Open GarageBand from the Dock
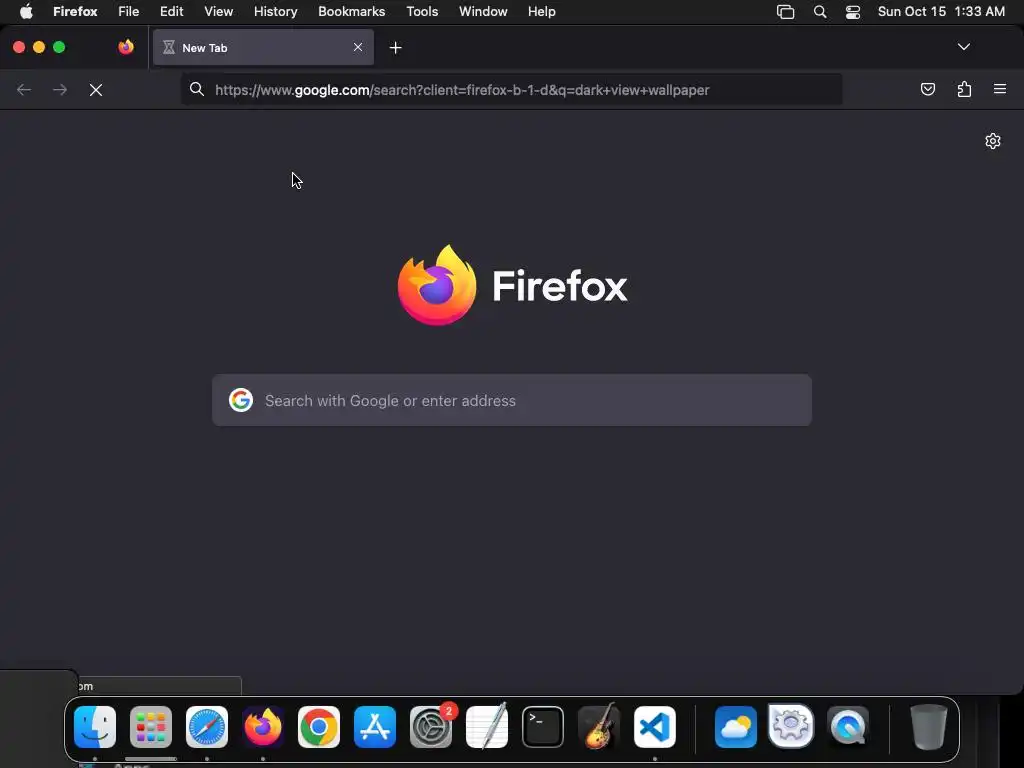 (x=599, y=726)
